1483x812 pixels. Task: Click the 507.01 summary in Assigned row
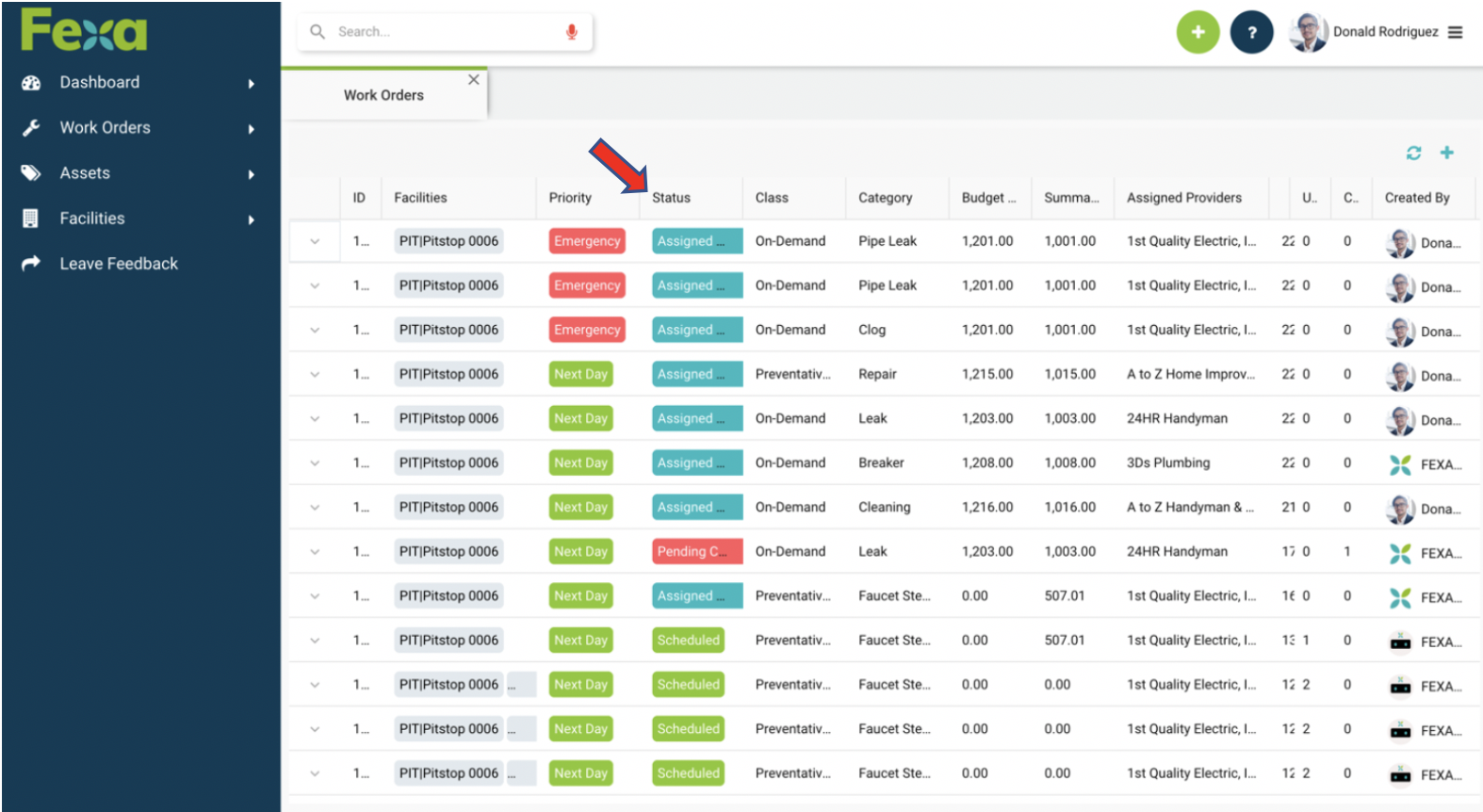coord(1065,595)
